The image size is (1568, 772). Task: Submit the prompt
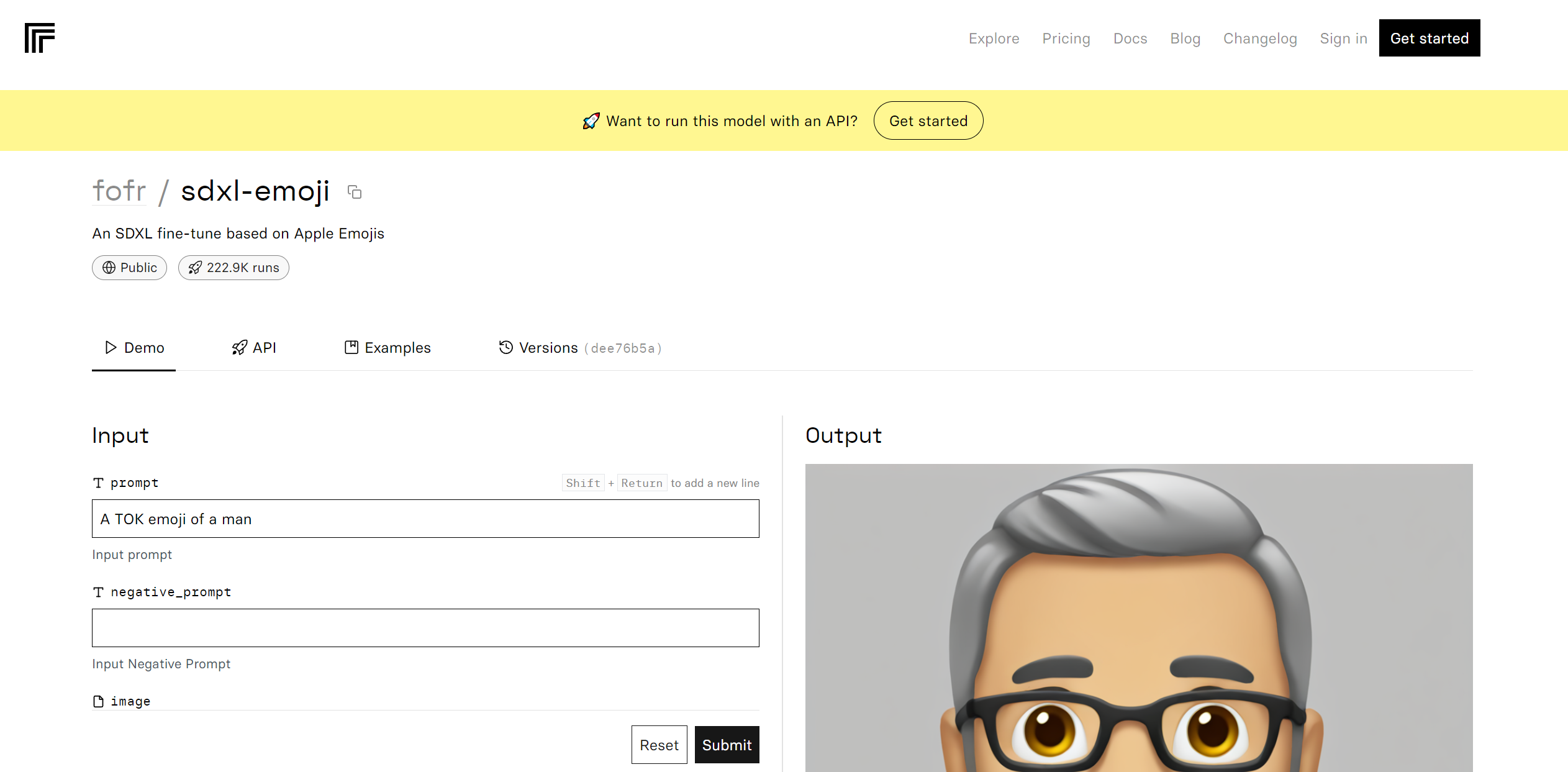[727, 745]
